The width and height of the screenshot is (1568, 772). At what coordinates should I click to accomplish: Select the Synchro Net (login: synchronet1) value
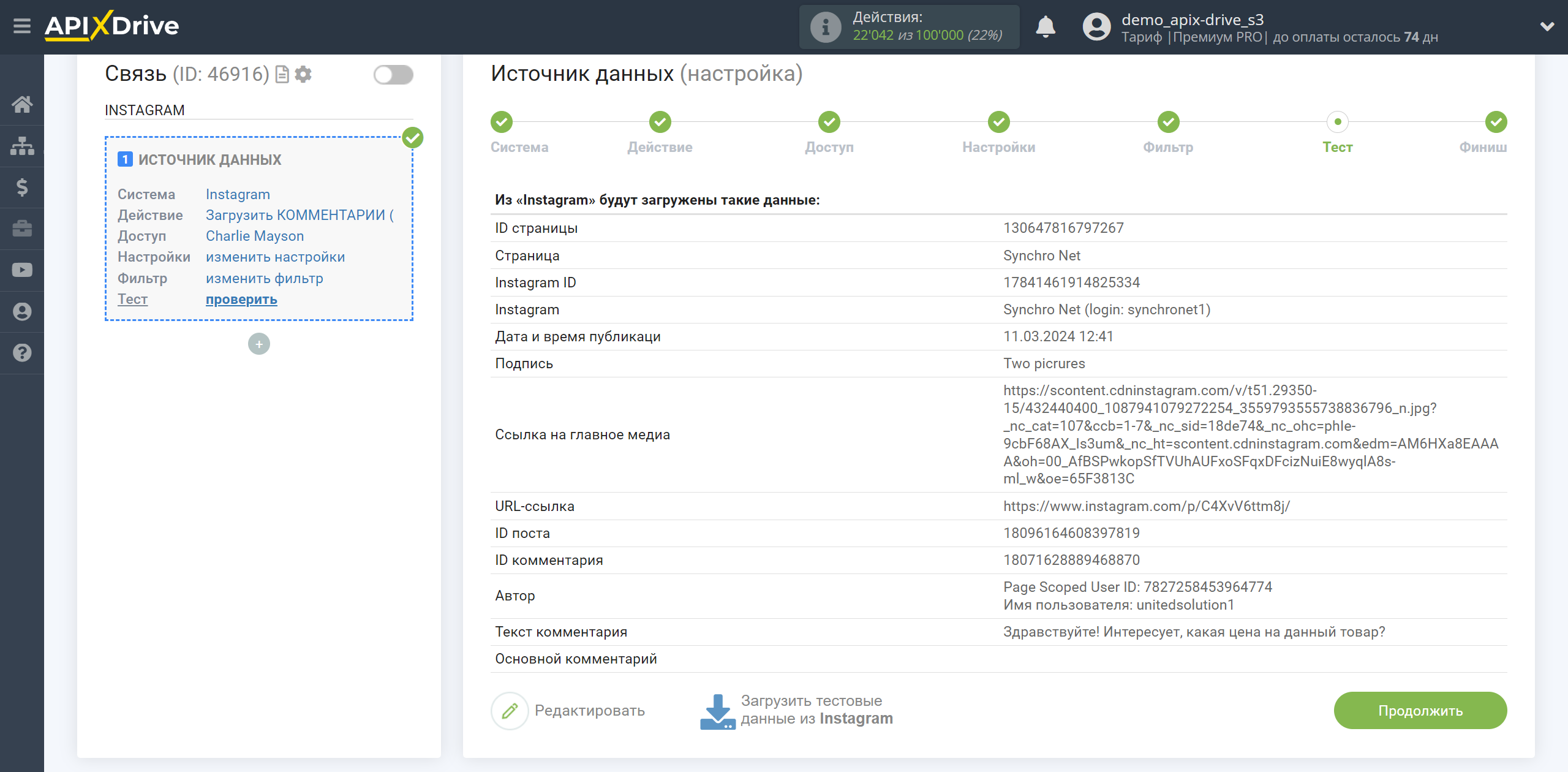(1107, 309)
